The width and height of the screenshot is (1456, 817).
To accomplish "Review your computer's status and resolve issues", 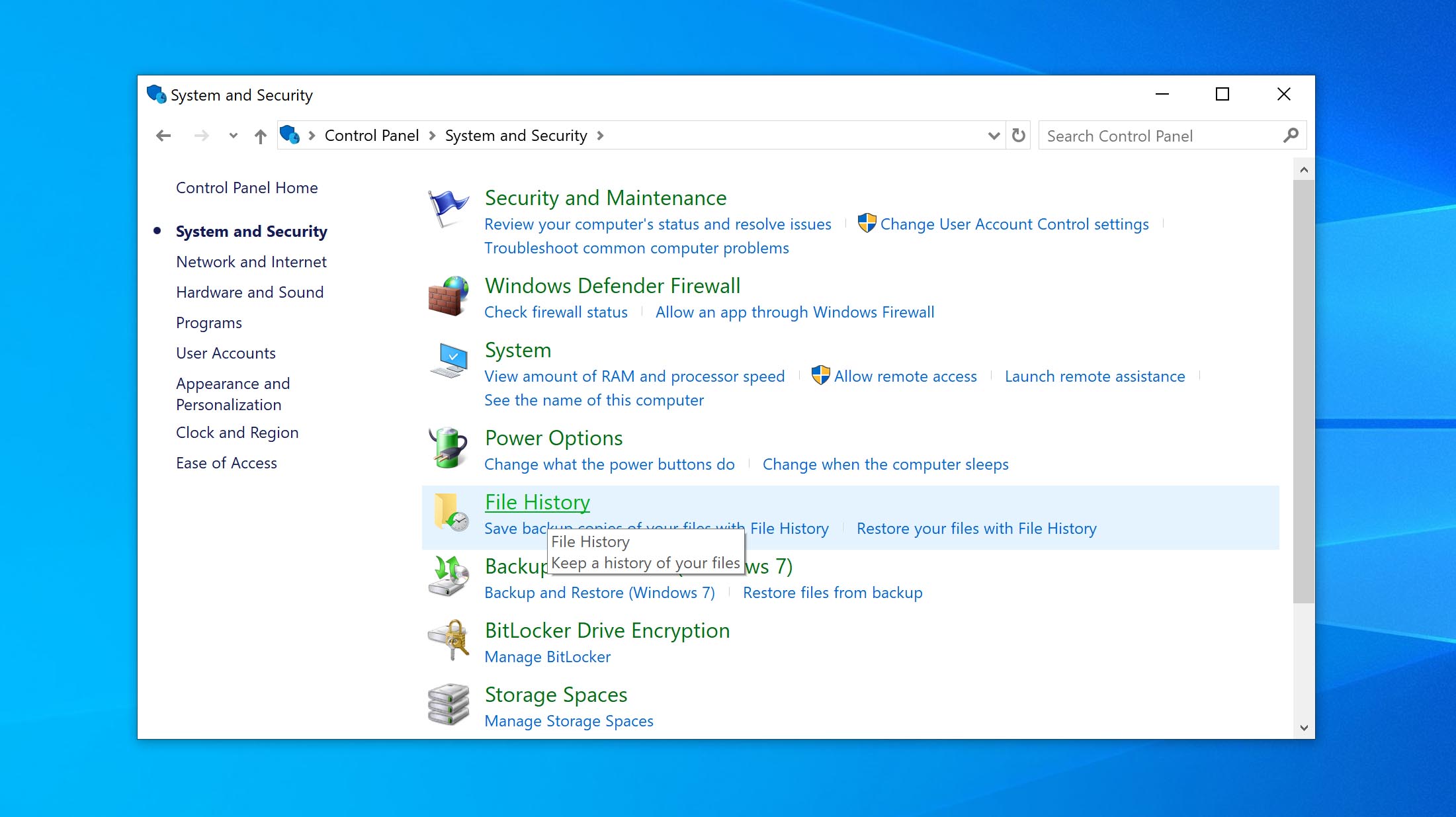I will 658,224.
